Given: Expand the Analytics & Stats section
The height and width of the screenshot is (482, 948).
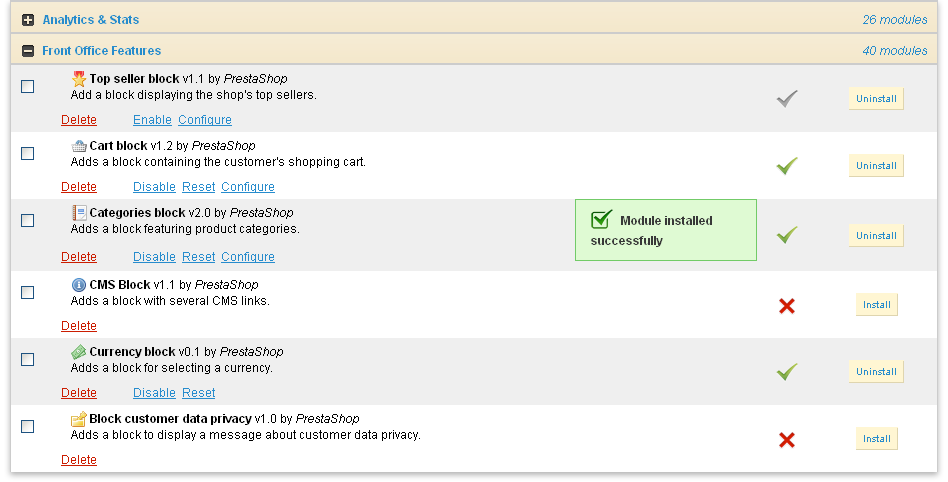Looking at the screenshot, I should [28, 20].
